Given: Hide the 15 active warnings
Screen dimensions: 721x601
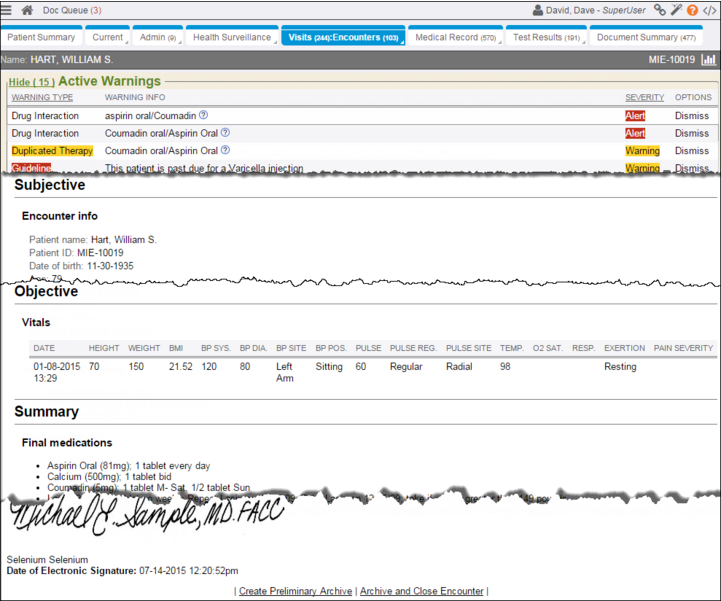Looking at the screenshot, I should tap(31, 82).
